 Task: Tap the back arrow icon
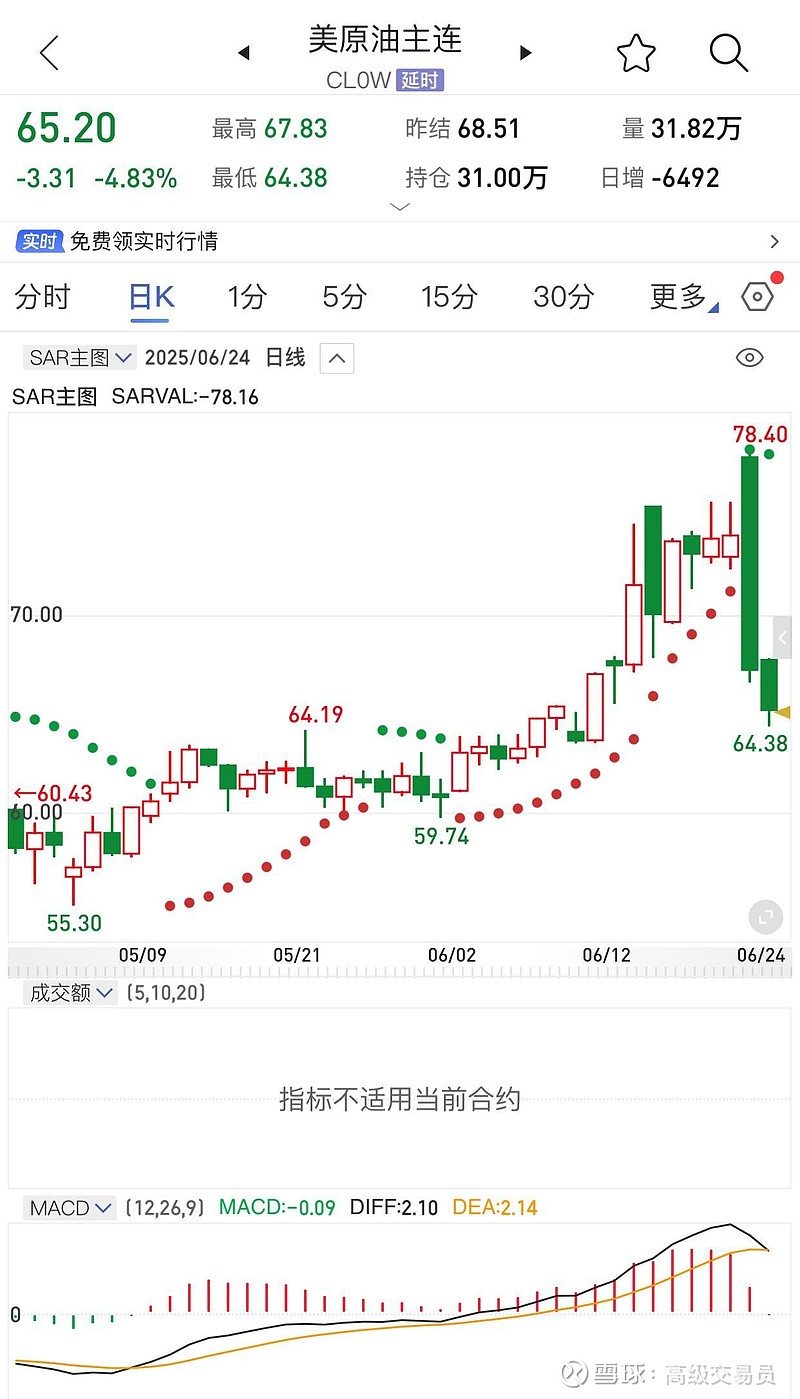[x=49, y=53]
